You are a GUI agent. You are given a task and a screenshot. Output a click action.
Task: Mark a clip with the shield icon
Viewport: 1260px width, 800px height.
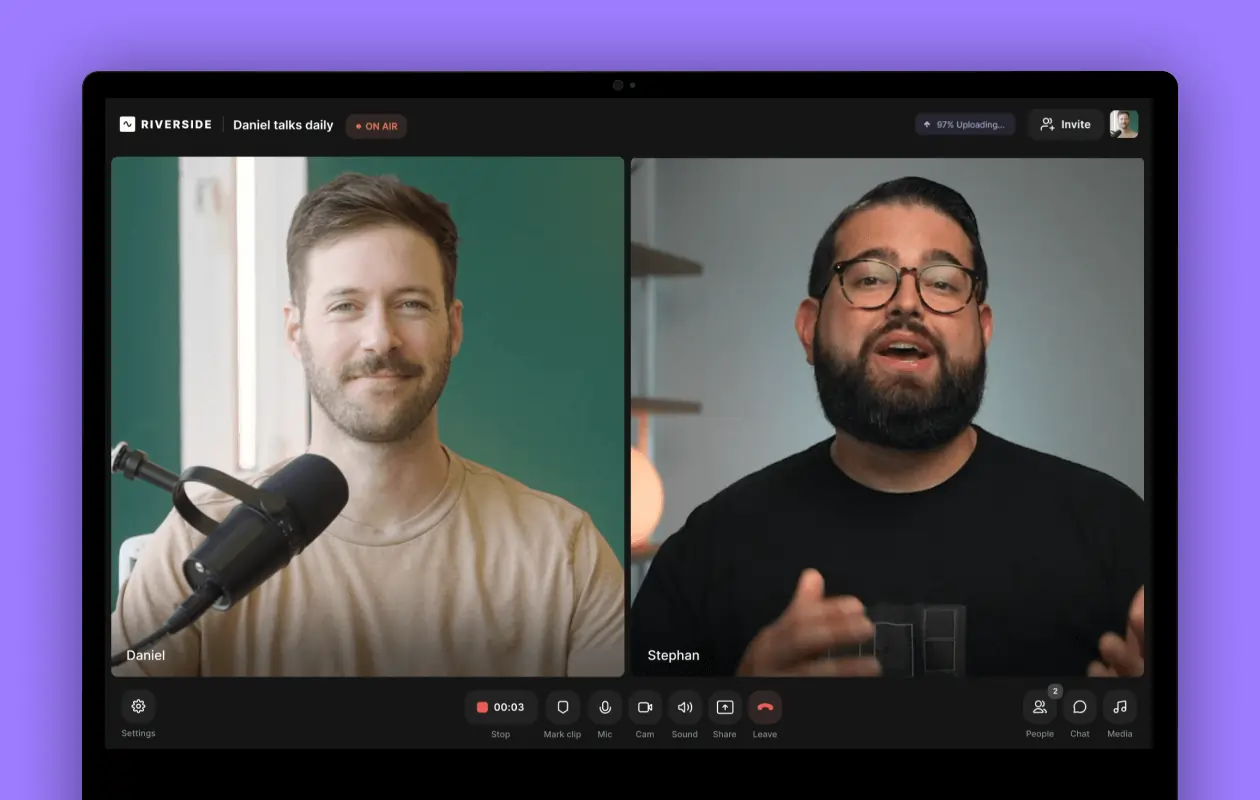562,707
